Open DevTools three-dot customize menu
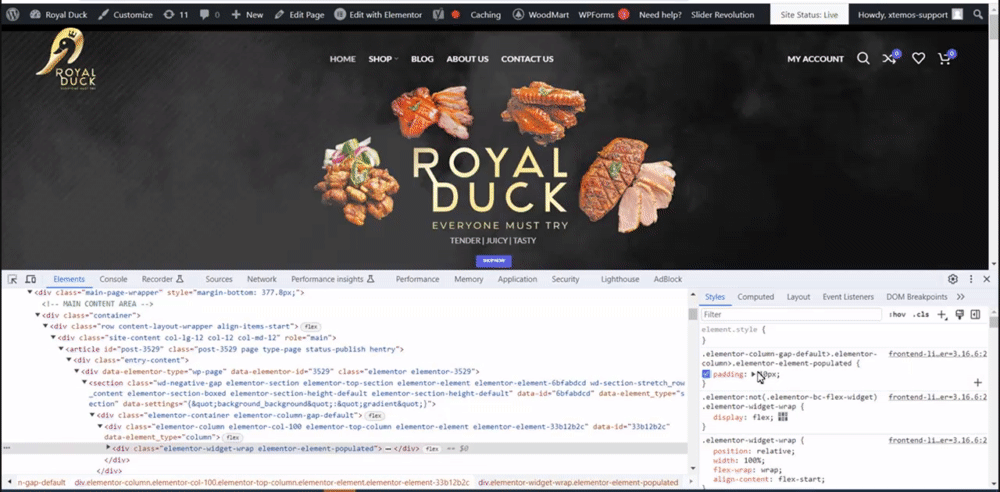 point(971,279)
